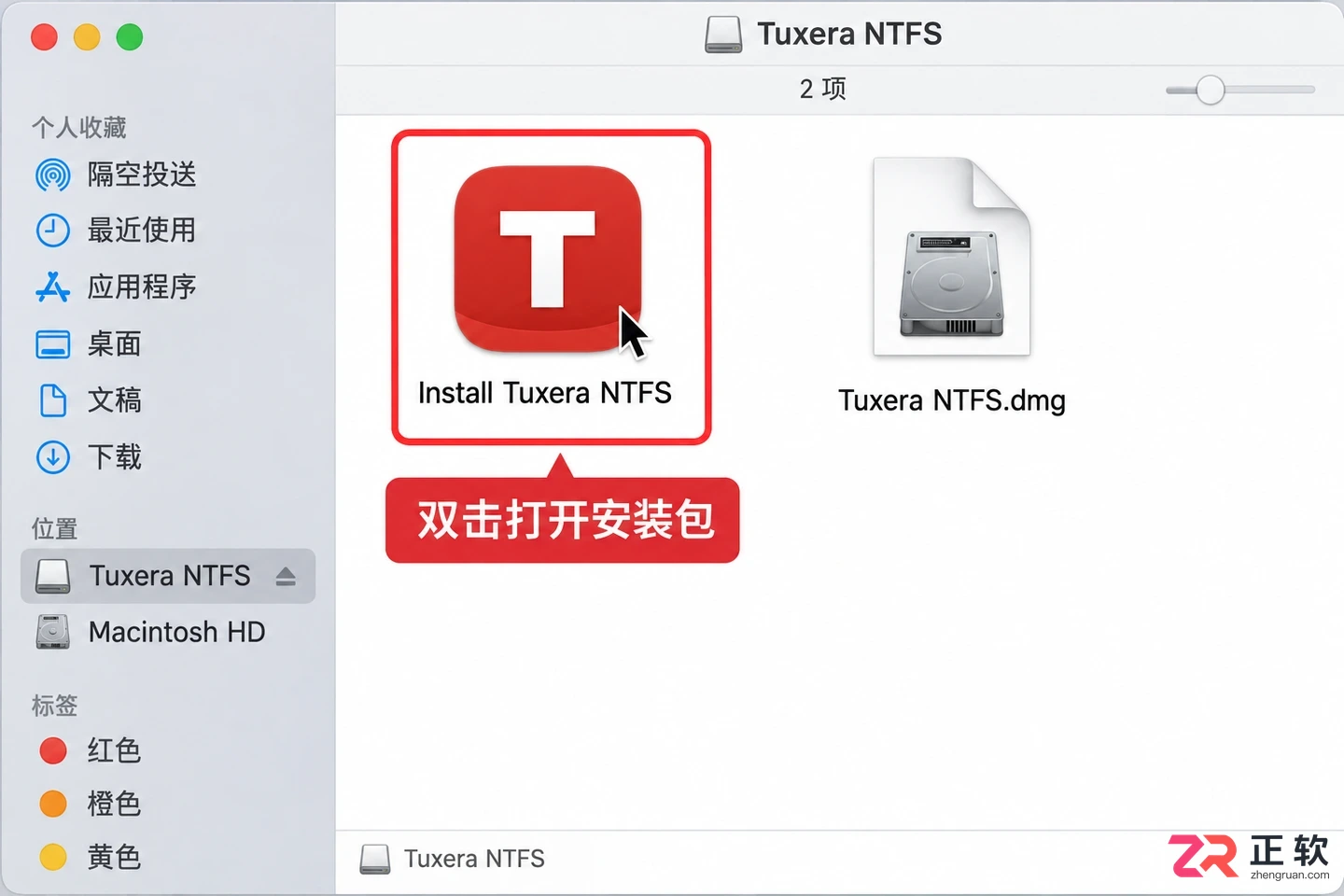Filter by the 红色 tag label
The width and height of the screenshot is (1344, 896).
tap(114, 750)
